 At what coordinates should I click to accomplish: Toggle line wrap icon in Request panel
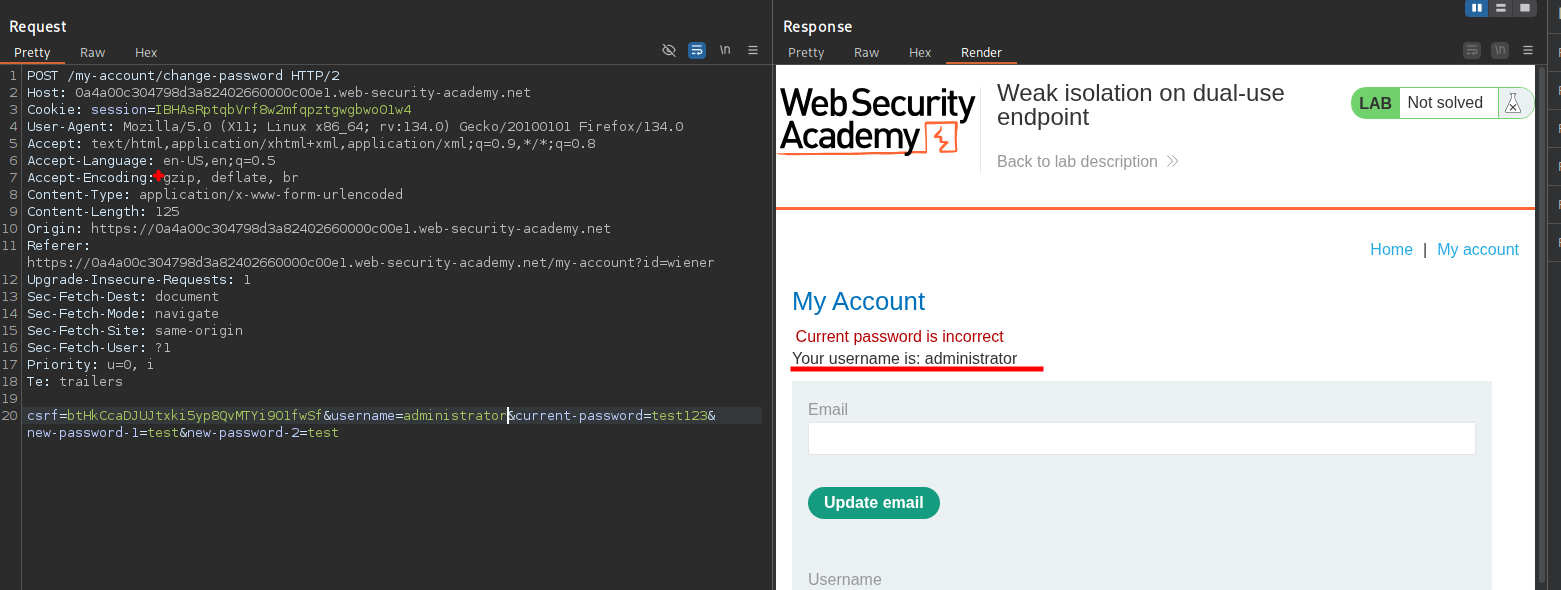click(x=697, y=50)
